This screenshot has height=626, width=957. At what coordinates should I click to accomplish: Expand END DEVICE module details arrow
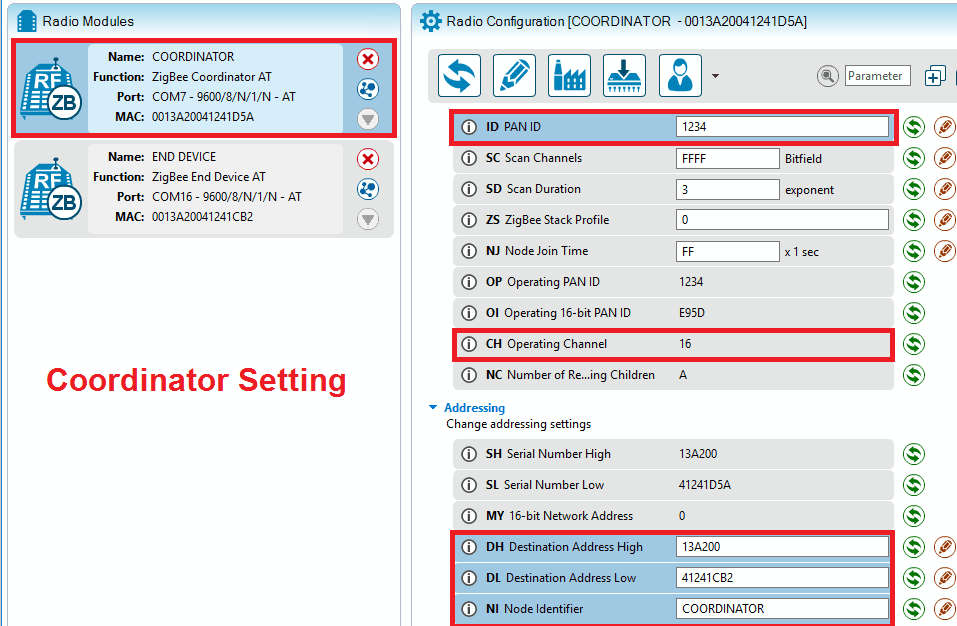(368, 219)
